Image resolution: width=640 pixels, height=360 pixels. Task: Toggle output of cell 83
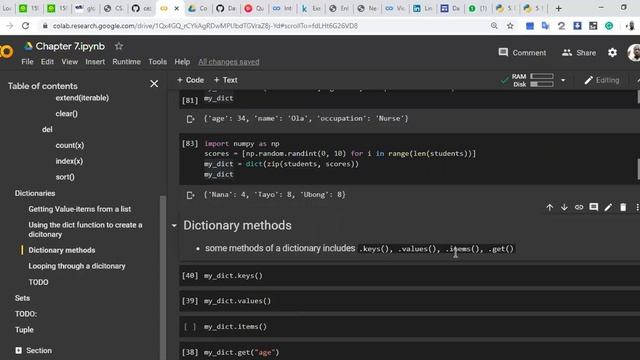pyautogui.click(x=190, y=195)
